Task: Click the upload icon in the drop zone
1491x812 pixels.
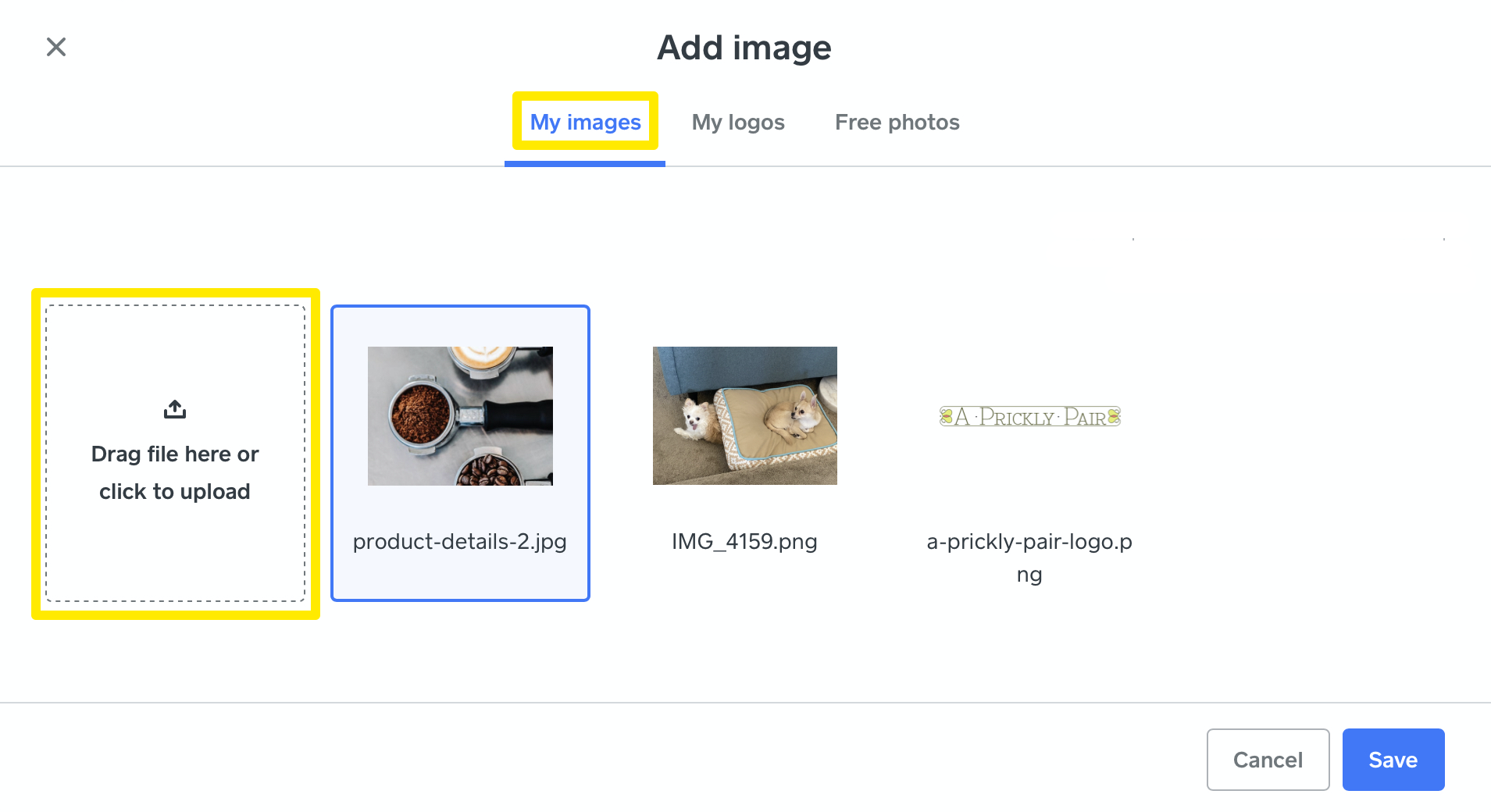Action: pyautogui.click(x=174, y=408)
